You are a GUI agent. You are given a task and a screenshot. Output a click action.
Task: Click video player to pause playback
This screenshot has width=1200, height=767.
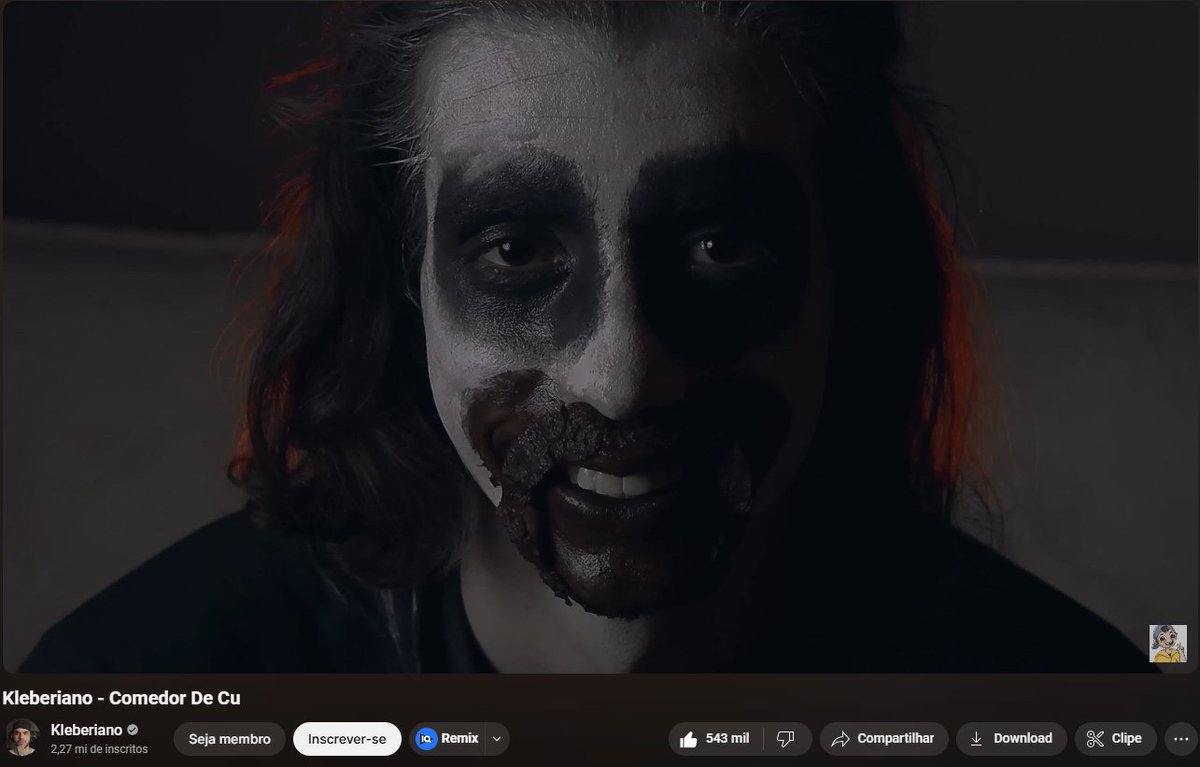click(600, 336)
